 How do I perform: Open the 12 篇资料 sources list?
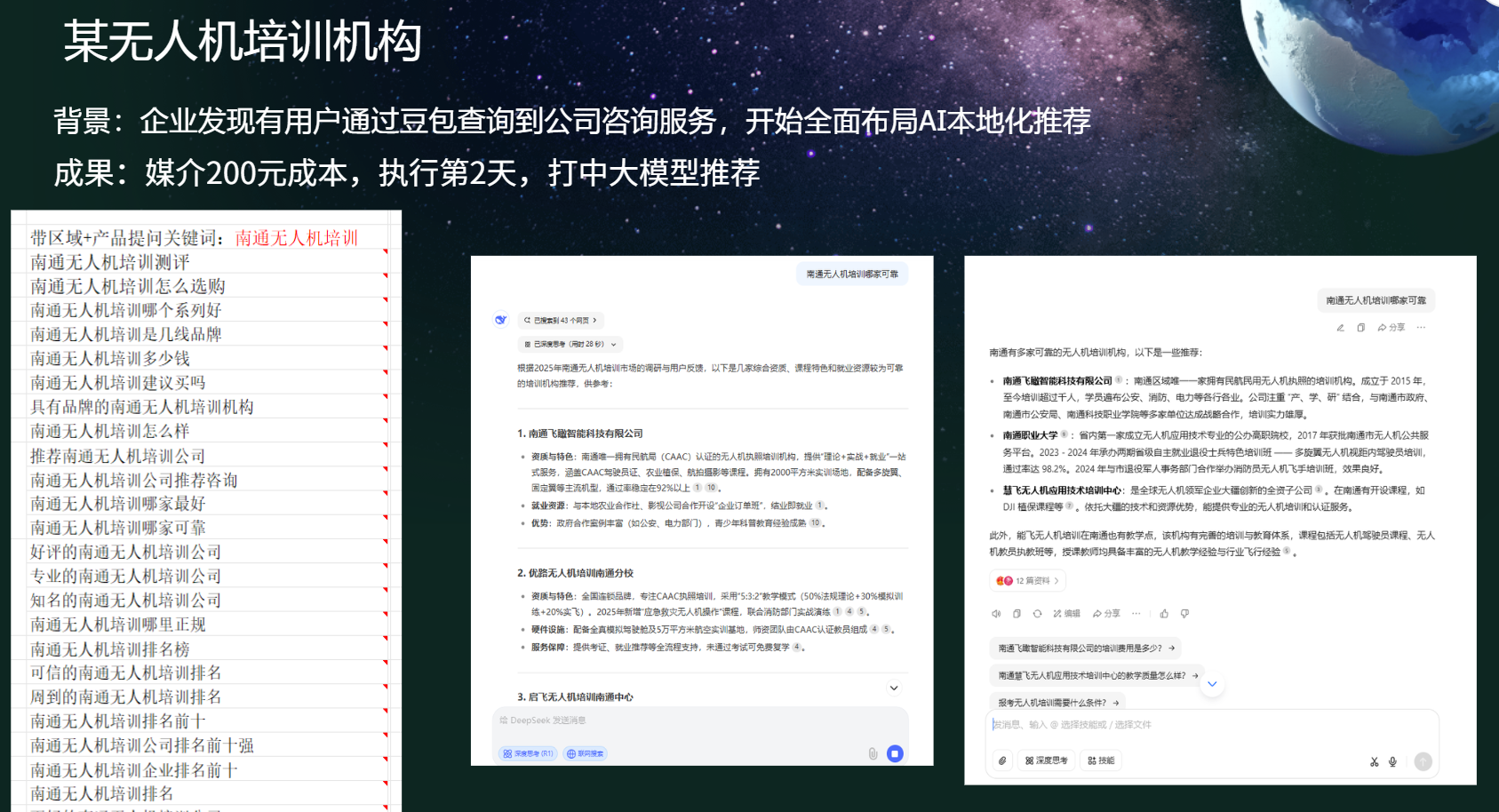pos(1027,580)
